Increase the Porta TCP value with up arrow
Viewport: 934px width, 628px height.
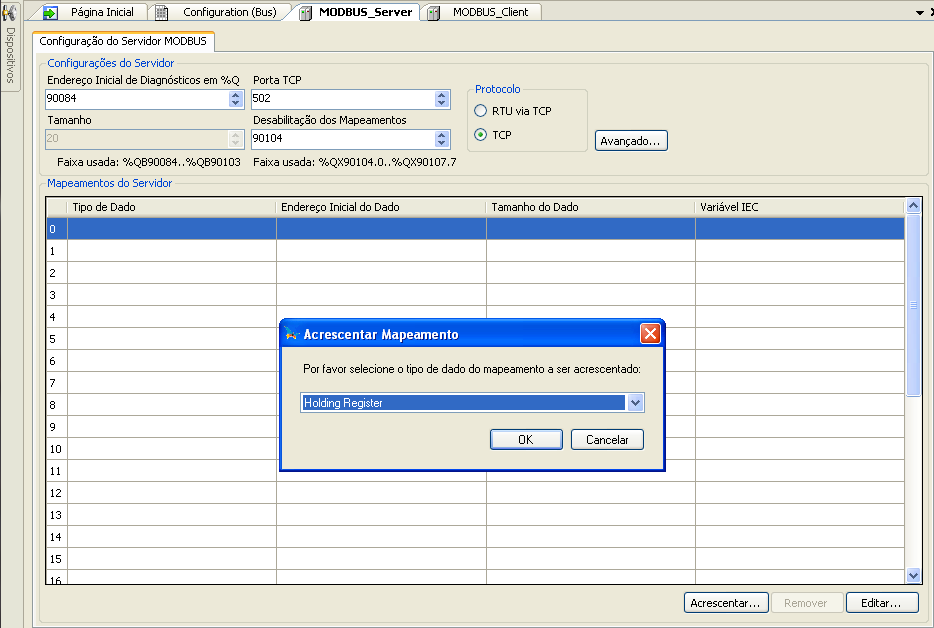point(442,95)
